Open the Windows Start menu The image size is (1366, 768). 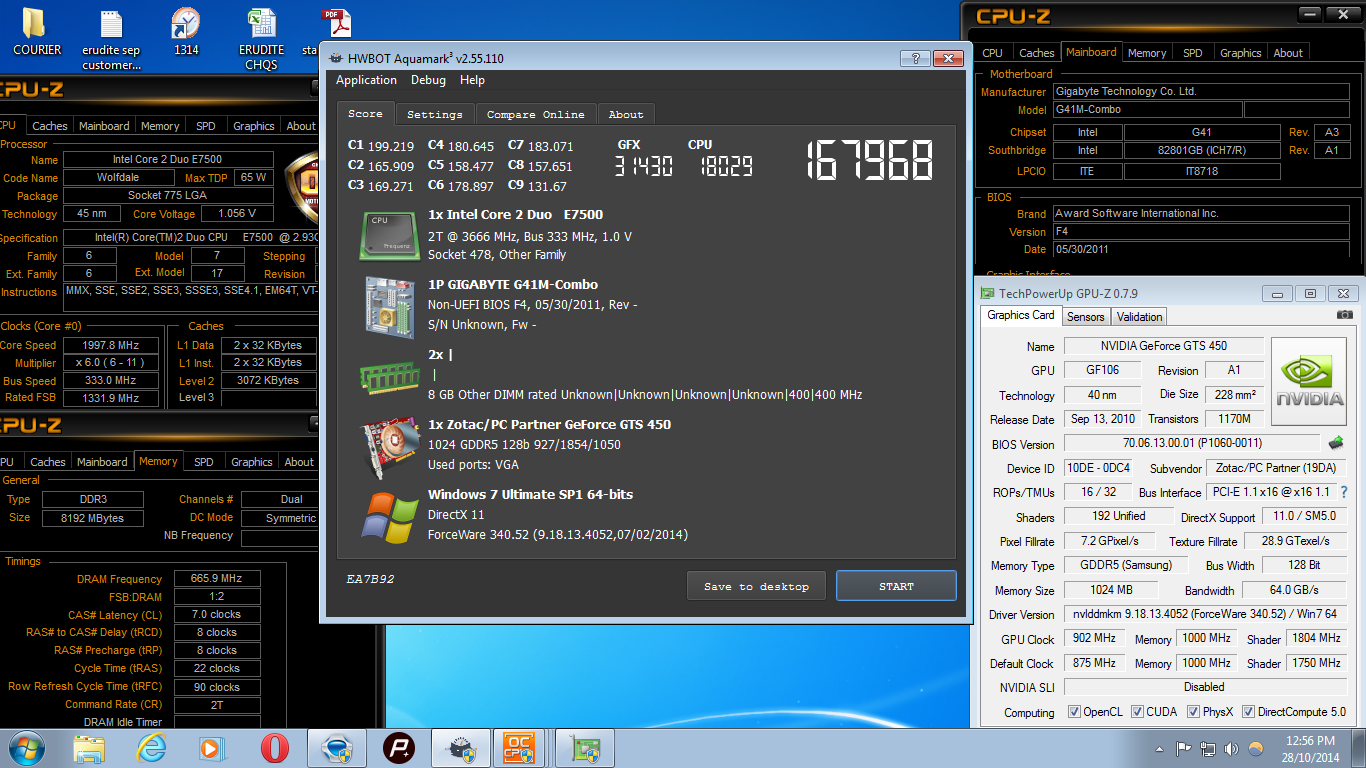click(27, 748)
